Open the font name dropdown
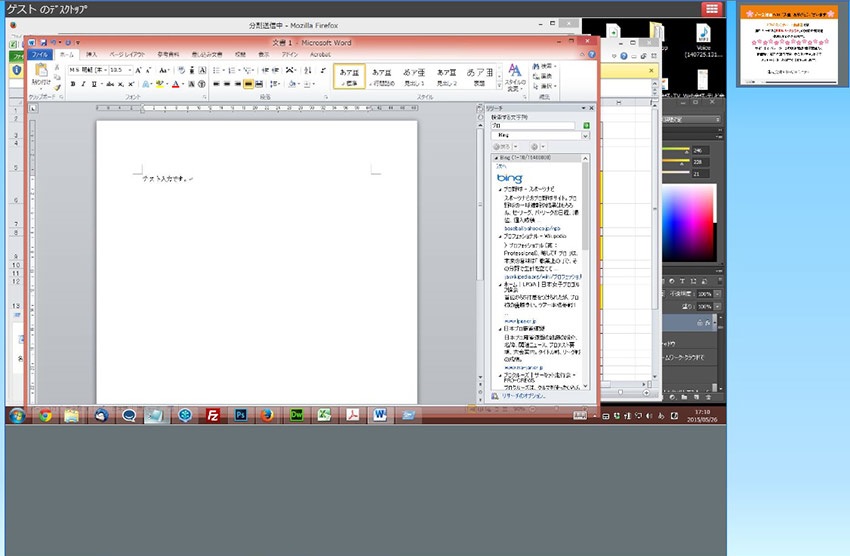Viewport: 850px width, 556px height. (x=106, y=70)
